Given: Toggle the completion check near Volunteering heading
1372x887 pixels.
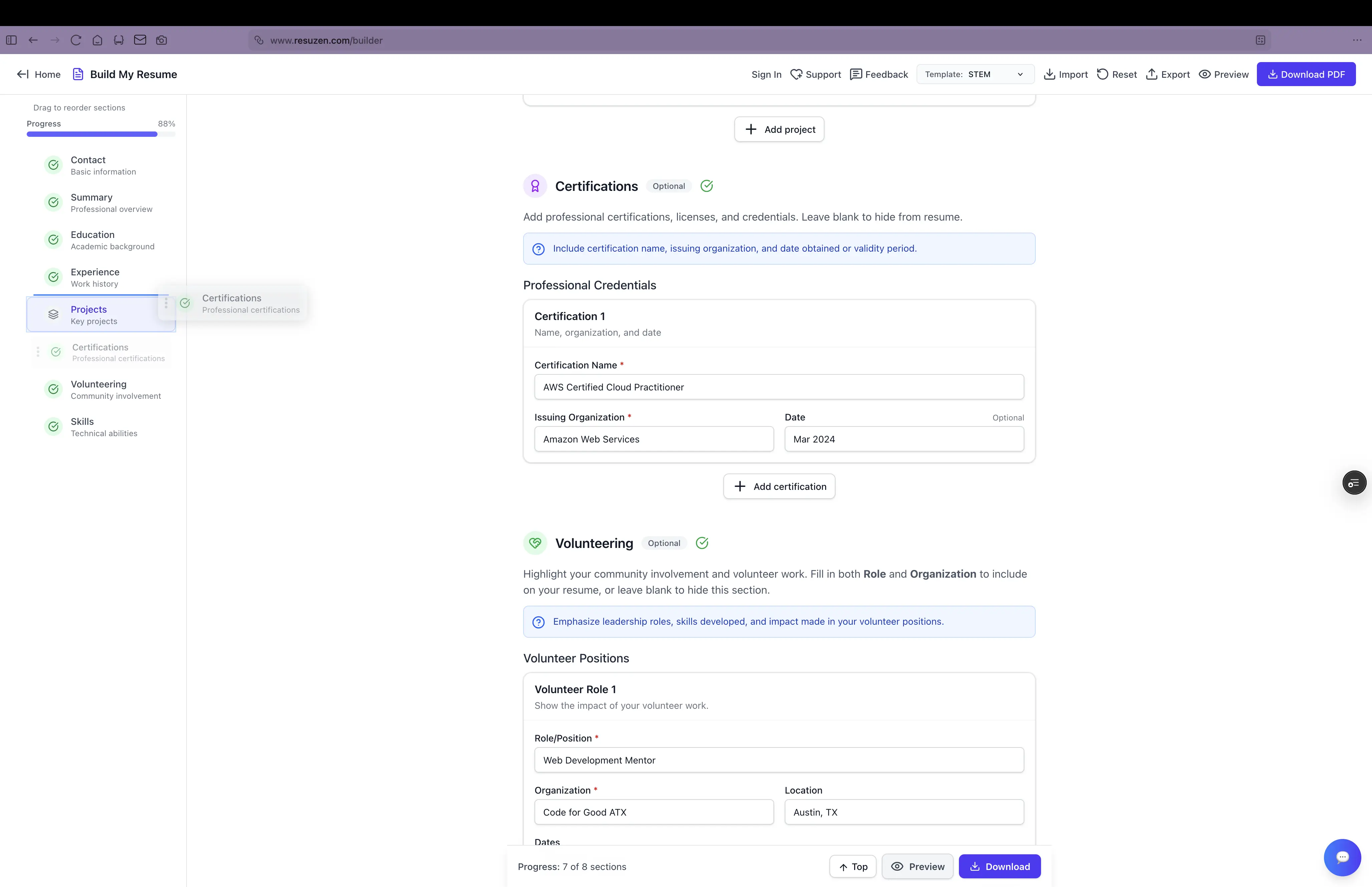Looking at the screenshot, I should coord(702,543).
